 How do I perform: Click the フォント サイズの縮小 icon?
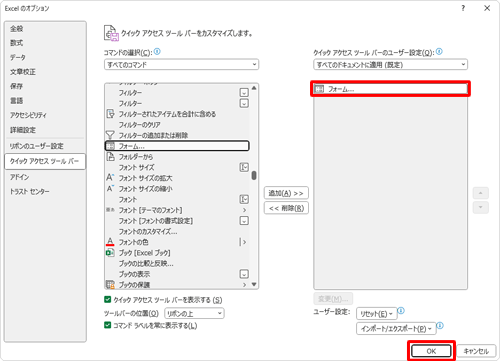(x=110, y=188)
